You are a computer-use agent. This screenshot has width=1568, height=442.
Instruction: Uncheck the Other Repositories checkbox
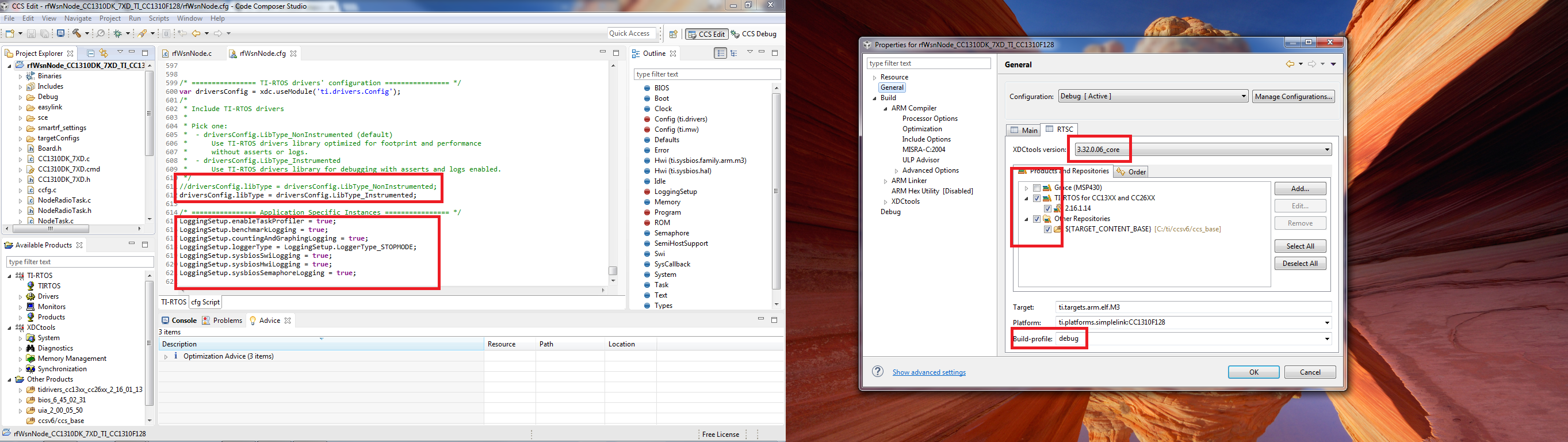coord(1037,219)
